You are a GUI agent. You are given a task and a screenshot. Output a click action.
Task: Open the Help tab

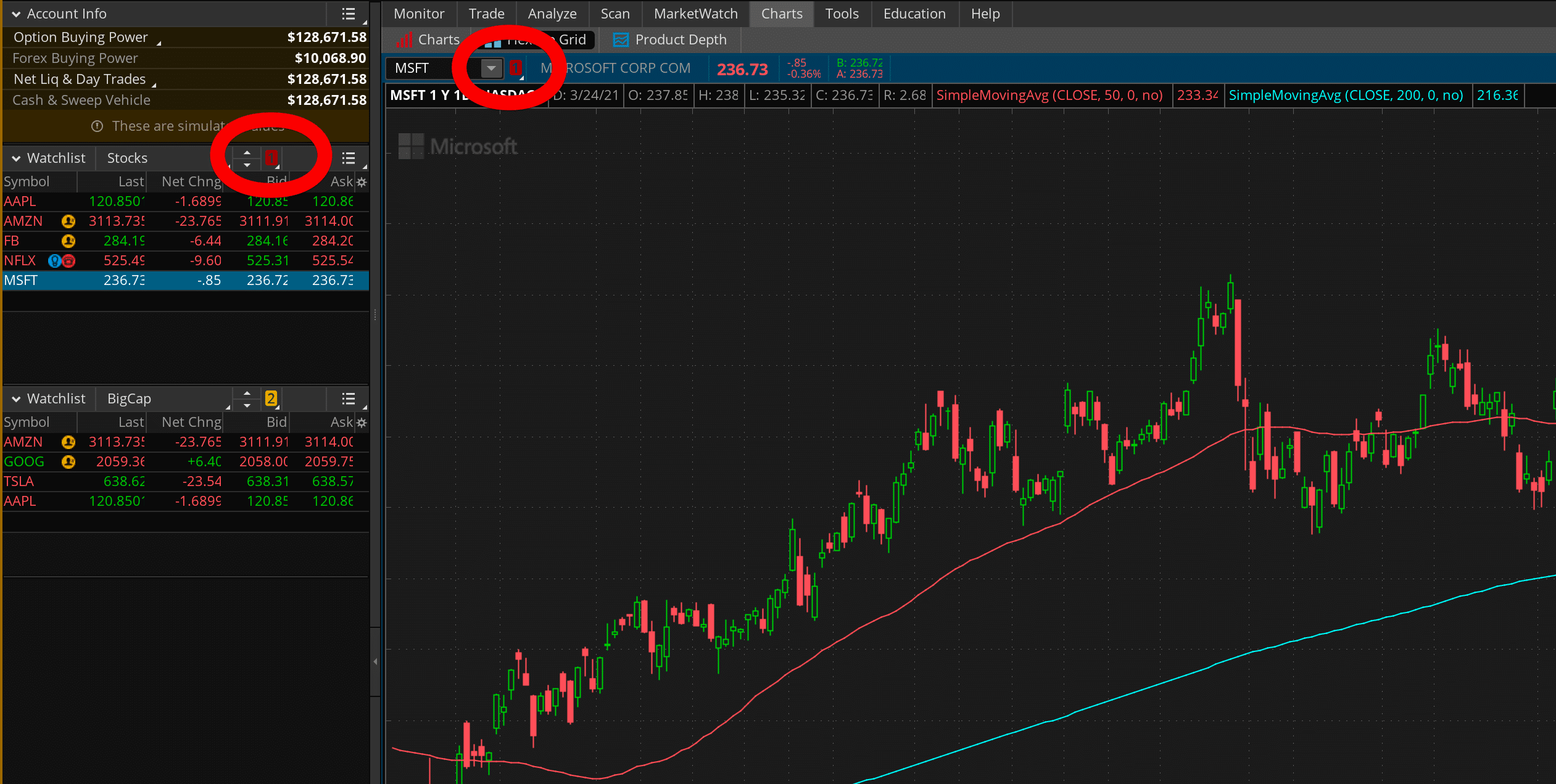[x=985, y=14]
